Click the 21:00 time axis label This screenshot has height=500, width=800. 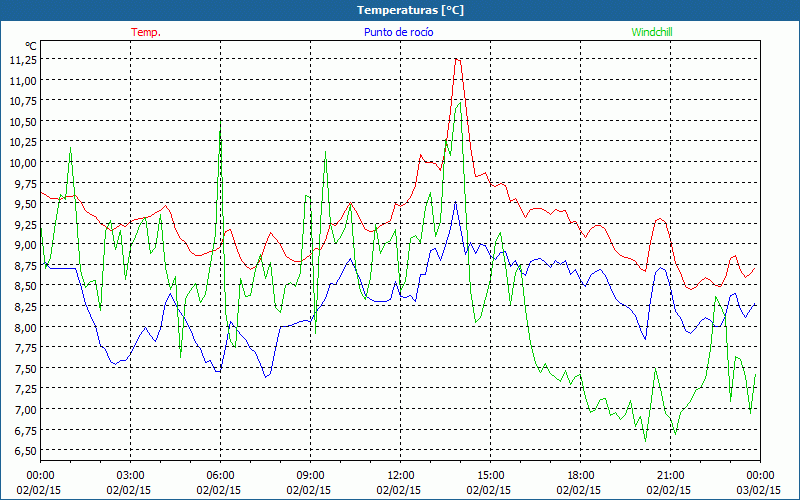(x=670, y=476)
